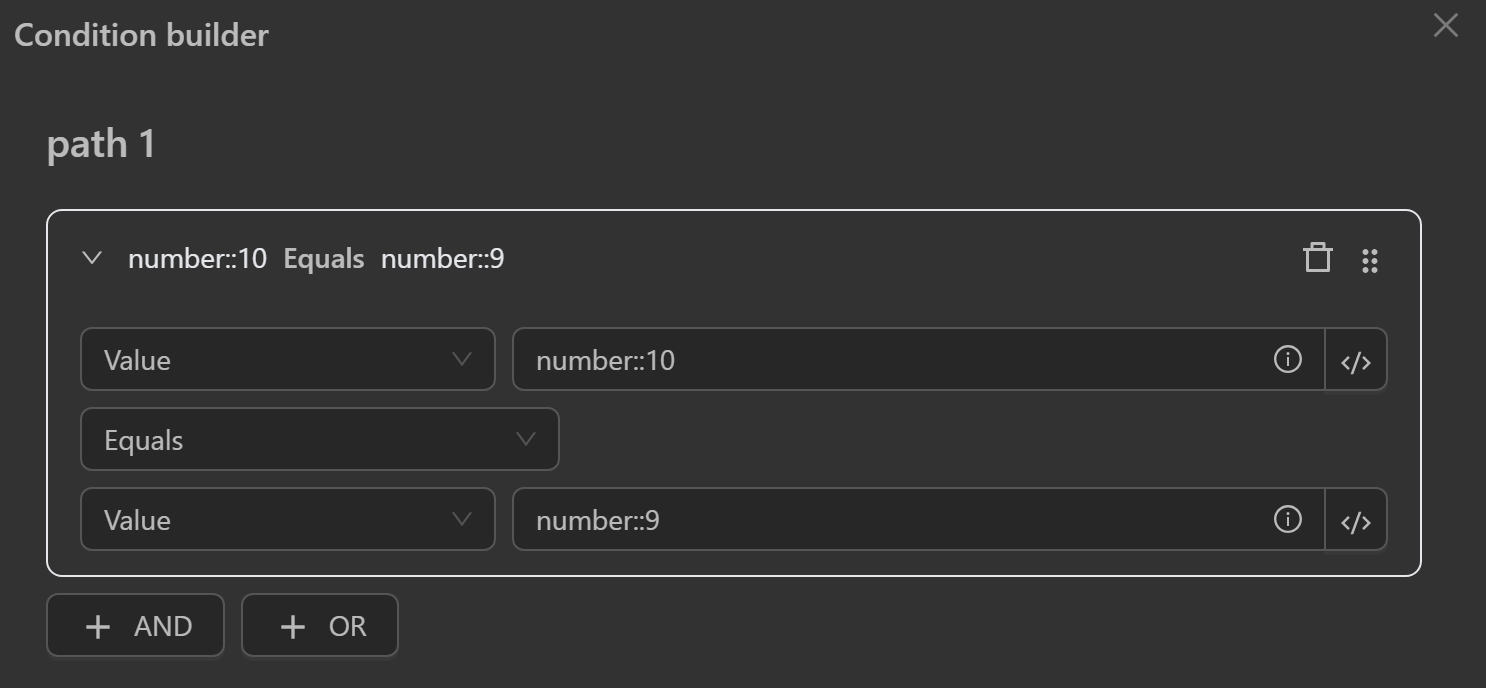The height and width of the screenshot is (688, 1486).
Task: Select the path 1 heading
Action: pyautogui.click(x=100, y=144)
